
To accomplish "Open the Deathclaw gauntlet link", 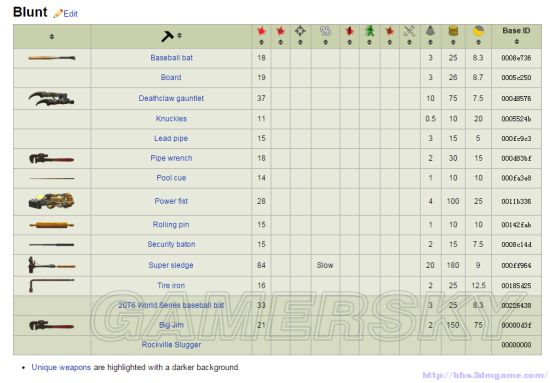I will point(171,98).
